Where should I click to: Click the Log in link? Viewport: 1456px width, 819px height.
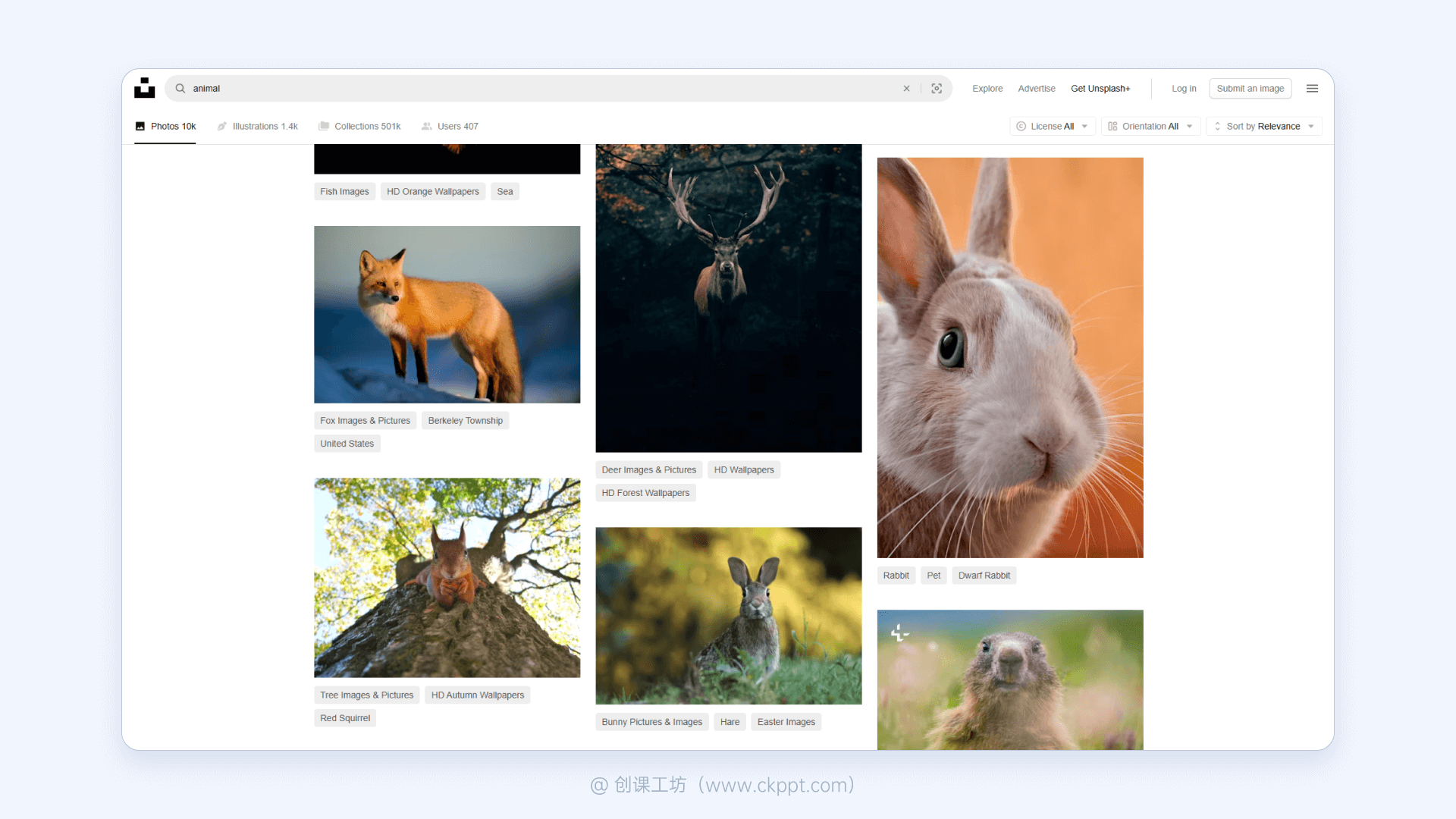[x=1184, y=89]
